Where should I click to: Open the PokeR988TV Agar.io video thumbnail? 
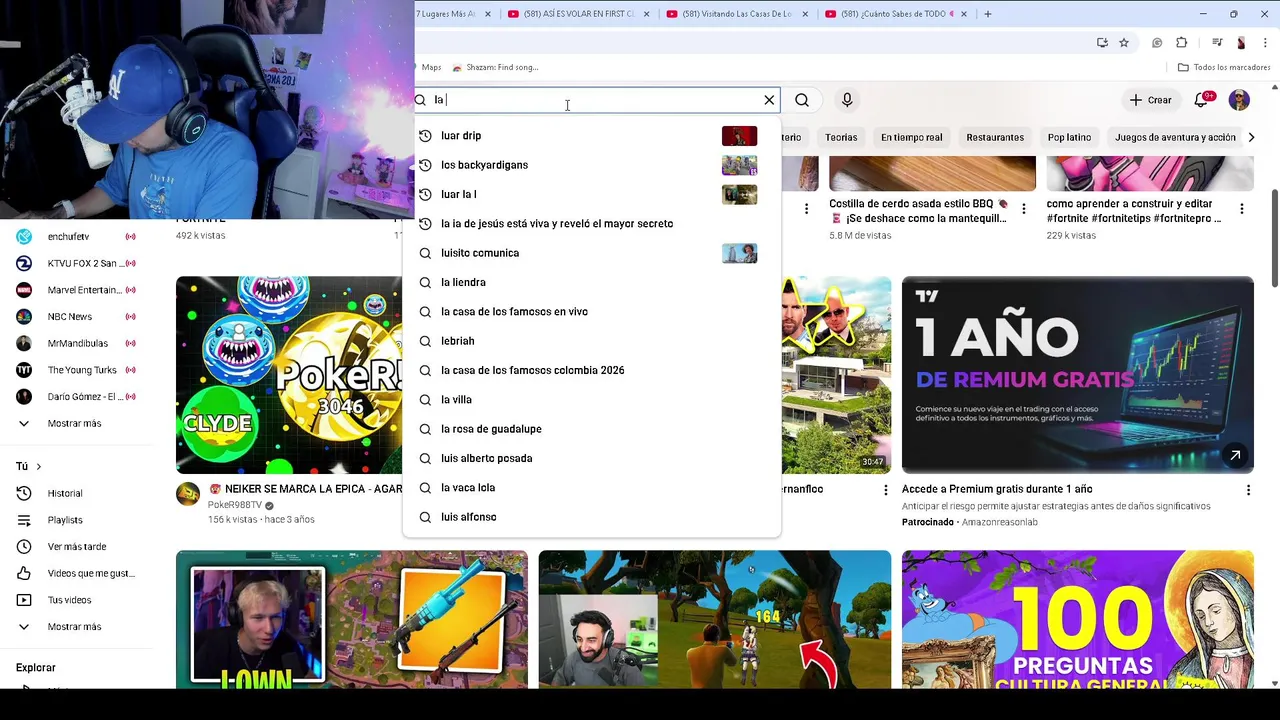click(x=289, y=375)
